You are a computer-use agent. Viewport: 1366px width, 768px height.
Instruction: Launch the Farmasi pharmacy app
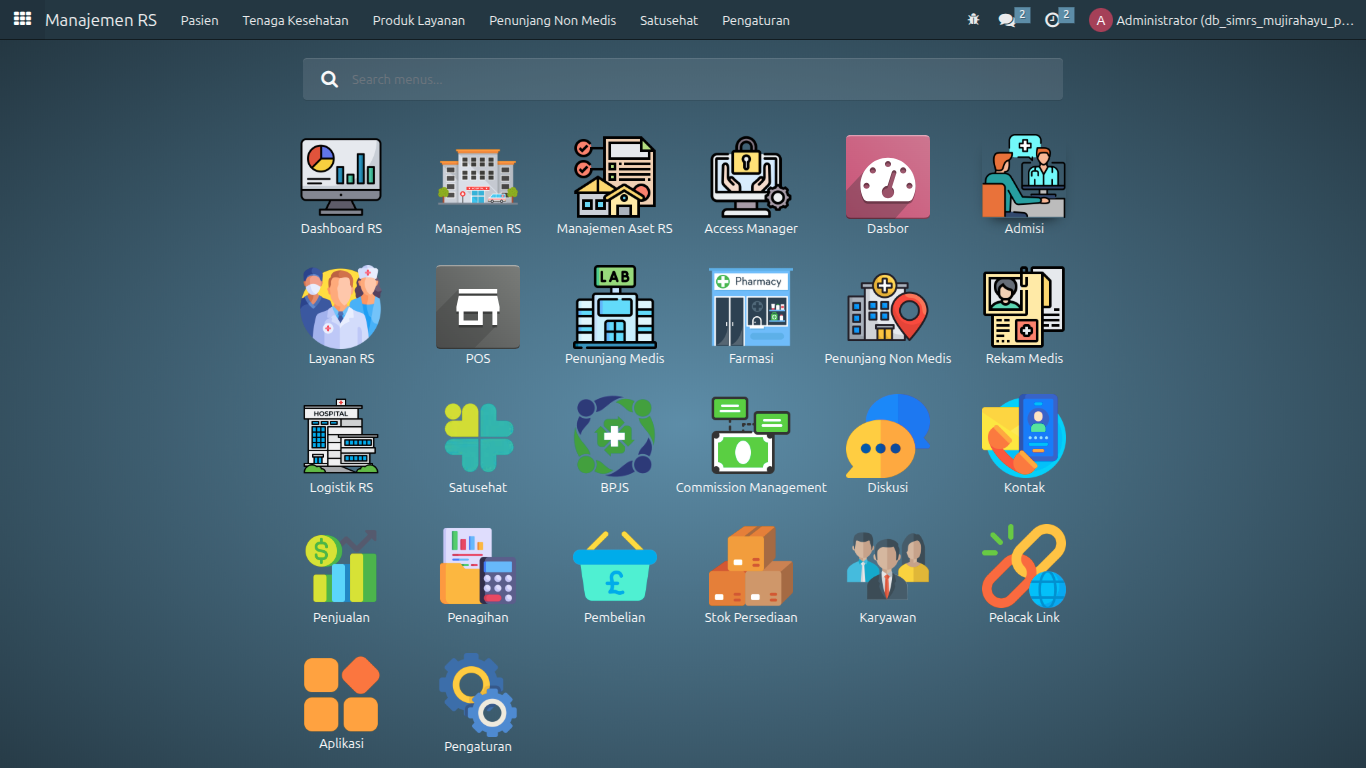tap(751, 307)
